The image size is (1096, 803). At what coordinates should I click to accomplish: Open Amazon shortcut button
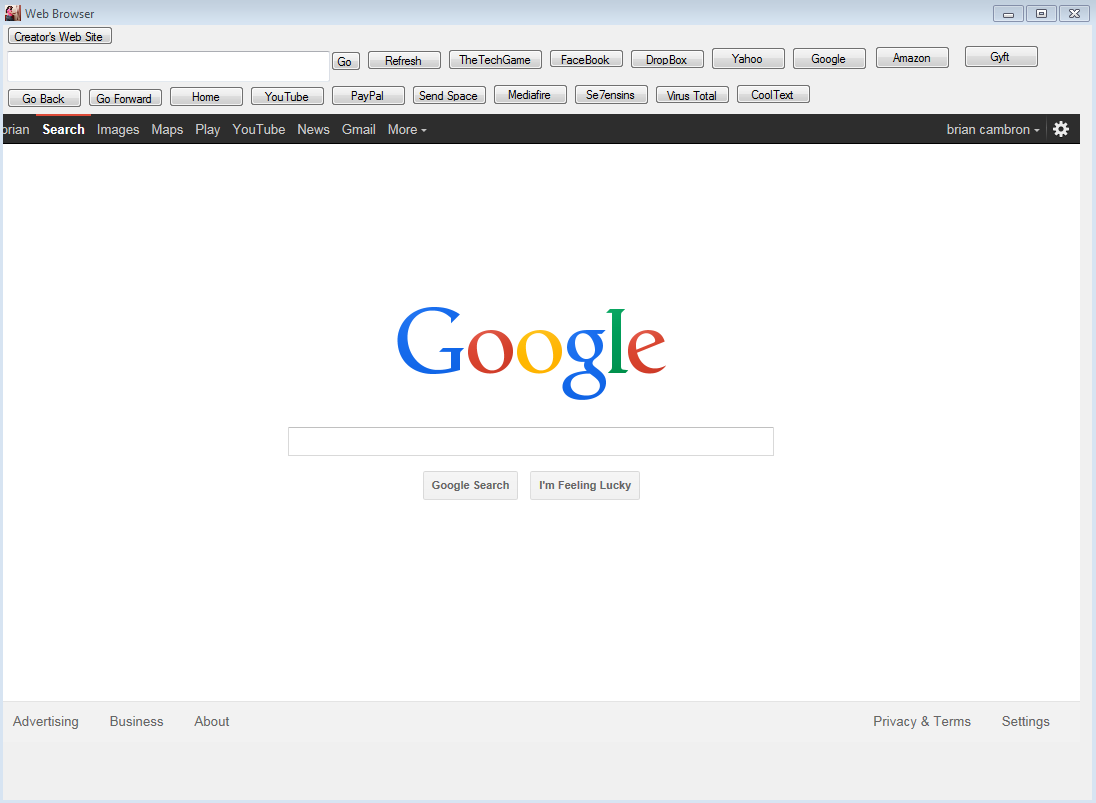[x=912, y=58]
